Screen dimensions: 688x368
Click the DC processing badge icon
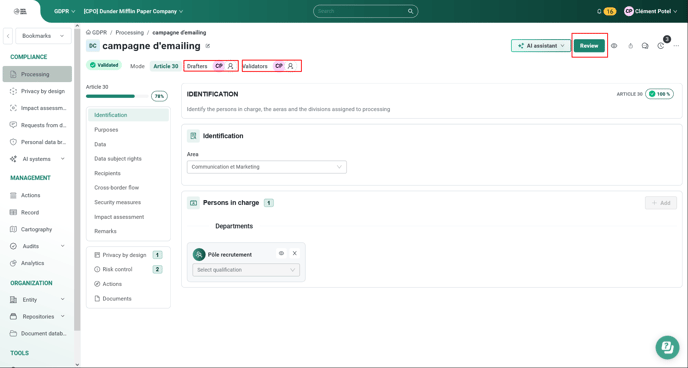(93, 46)
